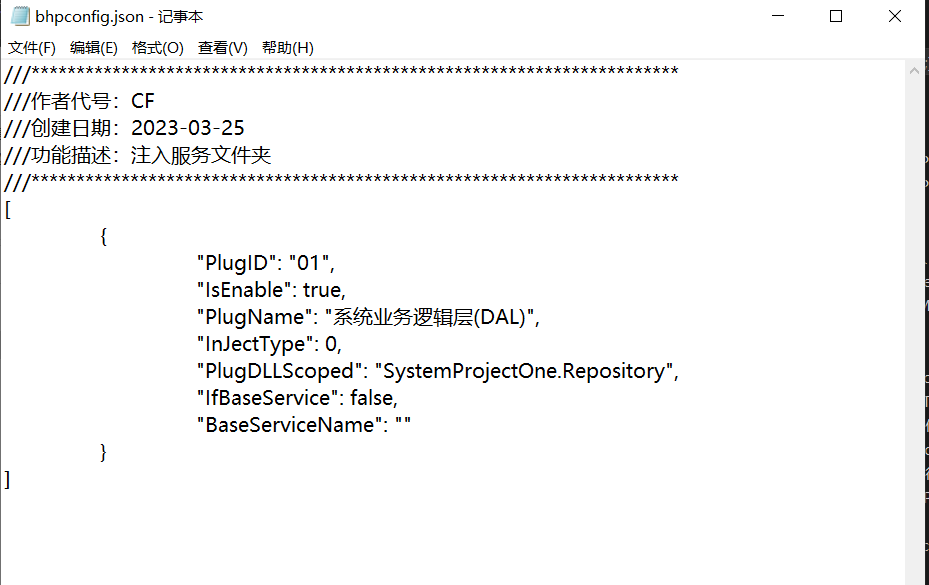The image size is (929, 585).
Task: Open the 文件(F) menu
Action: (x=32, y=47)
